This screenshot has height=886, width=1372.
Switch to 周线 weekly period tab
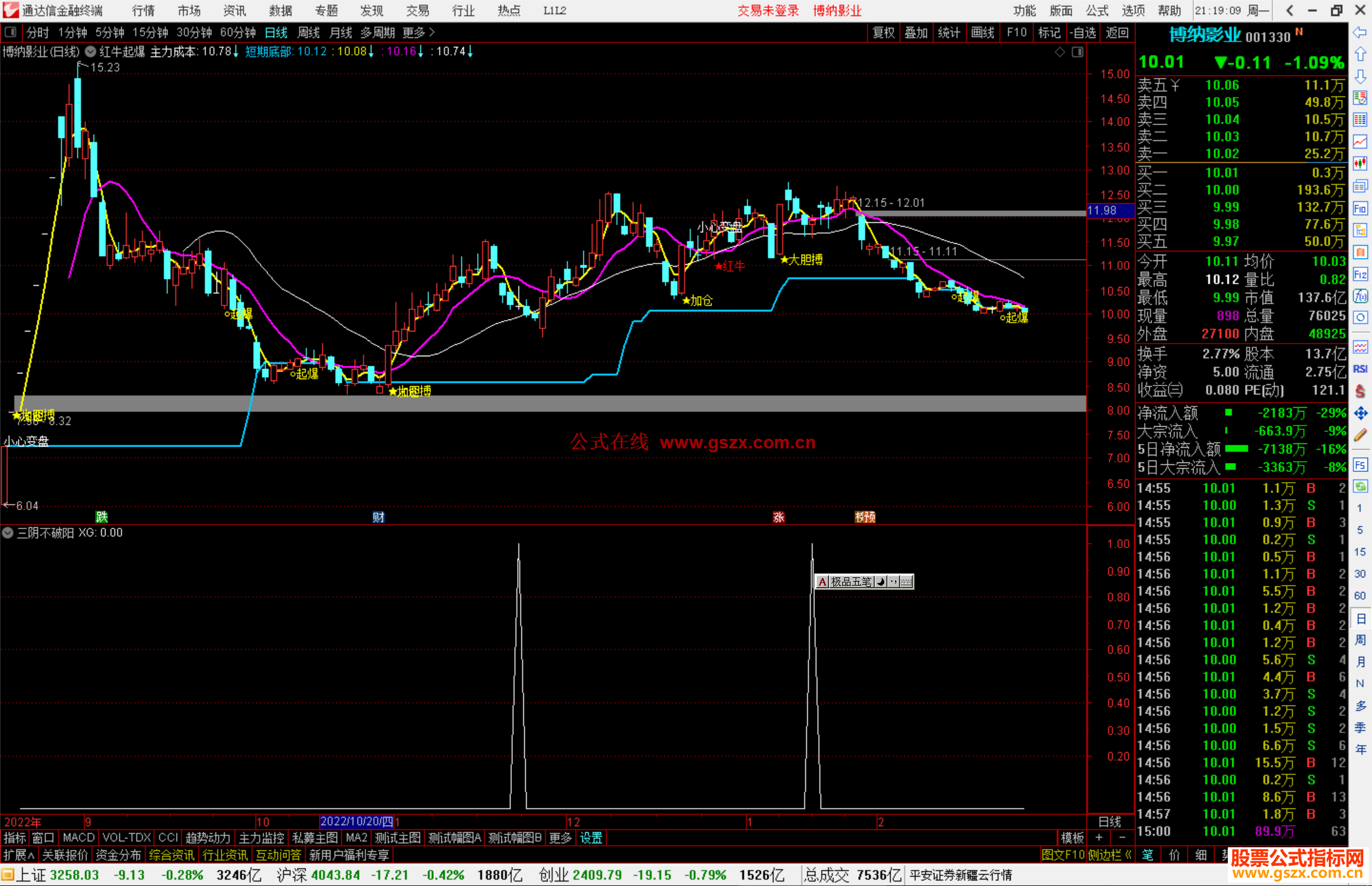coord(309,32)
